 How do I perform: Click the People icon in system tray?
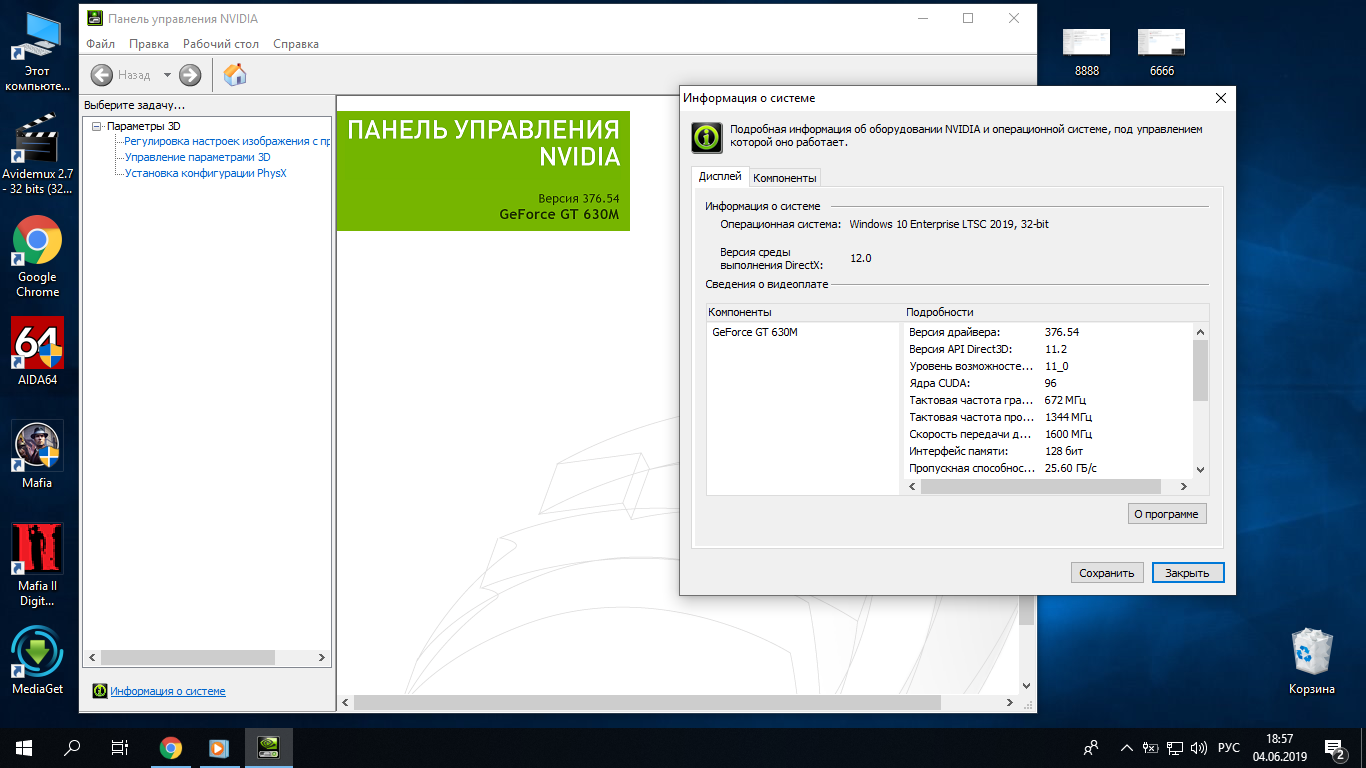pos(1091,747)
